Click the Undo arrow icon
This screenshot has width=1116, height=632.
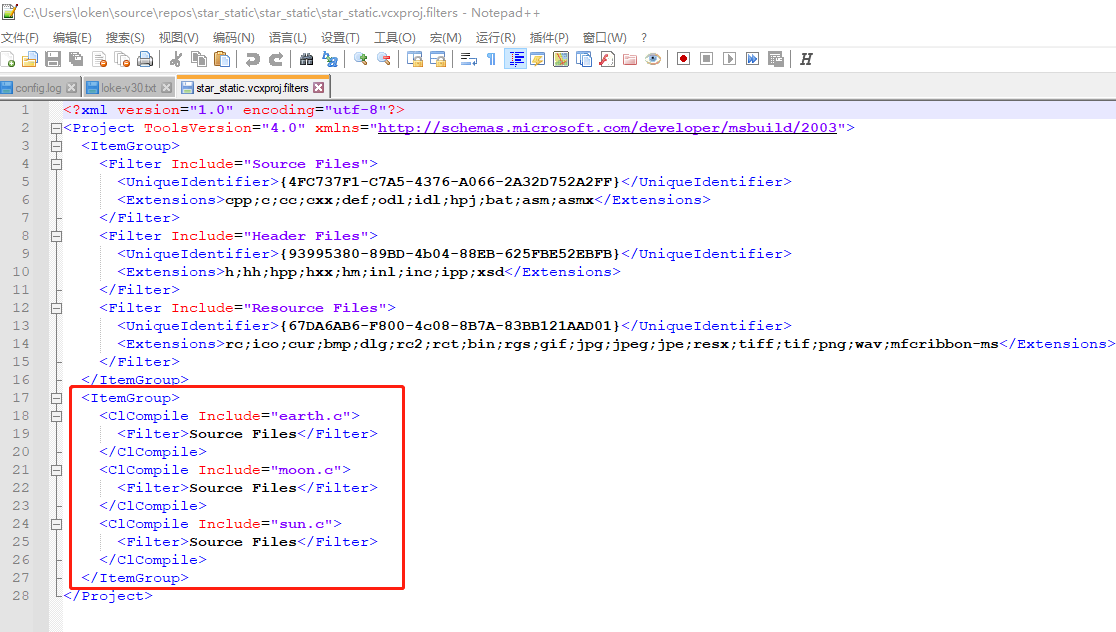[253, 59]
